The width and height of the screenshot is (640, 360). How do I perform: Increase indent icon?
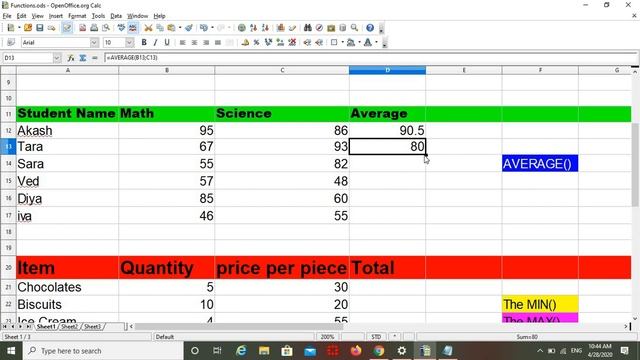coord(319,42)
